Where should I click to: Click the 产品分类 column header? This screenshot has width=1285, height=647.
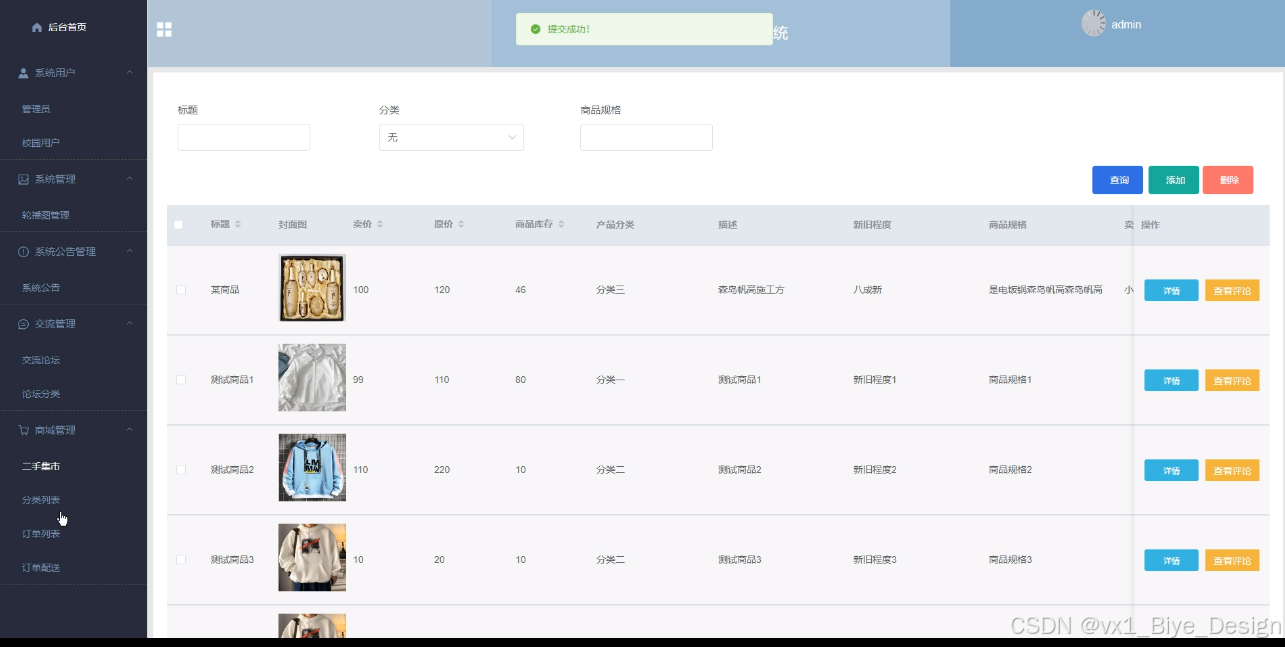(615, 225)
